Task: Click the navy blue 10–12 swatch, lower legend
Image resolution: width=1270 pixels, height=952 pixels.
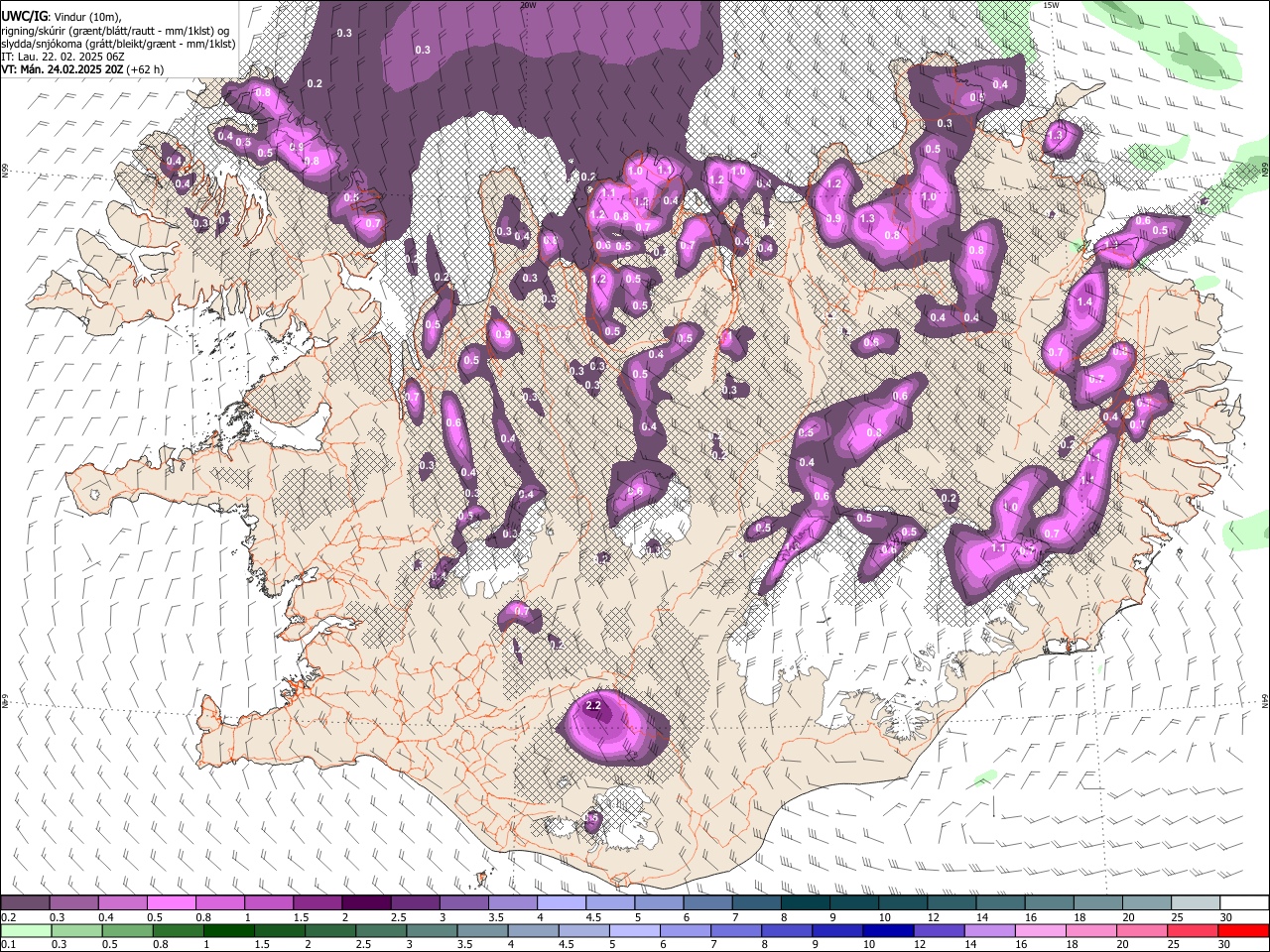Action: tap(888, 930)
